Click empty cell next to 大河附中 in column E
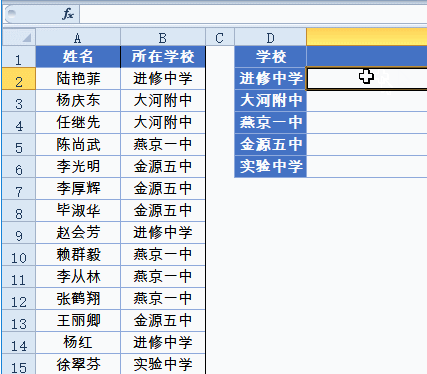 [367, 101]
